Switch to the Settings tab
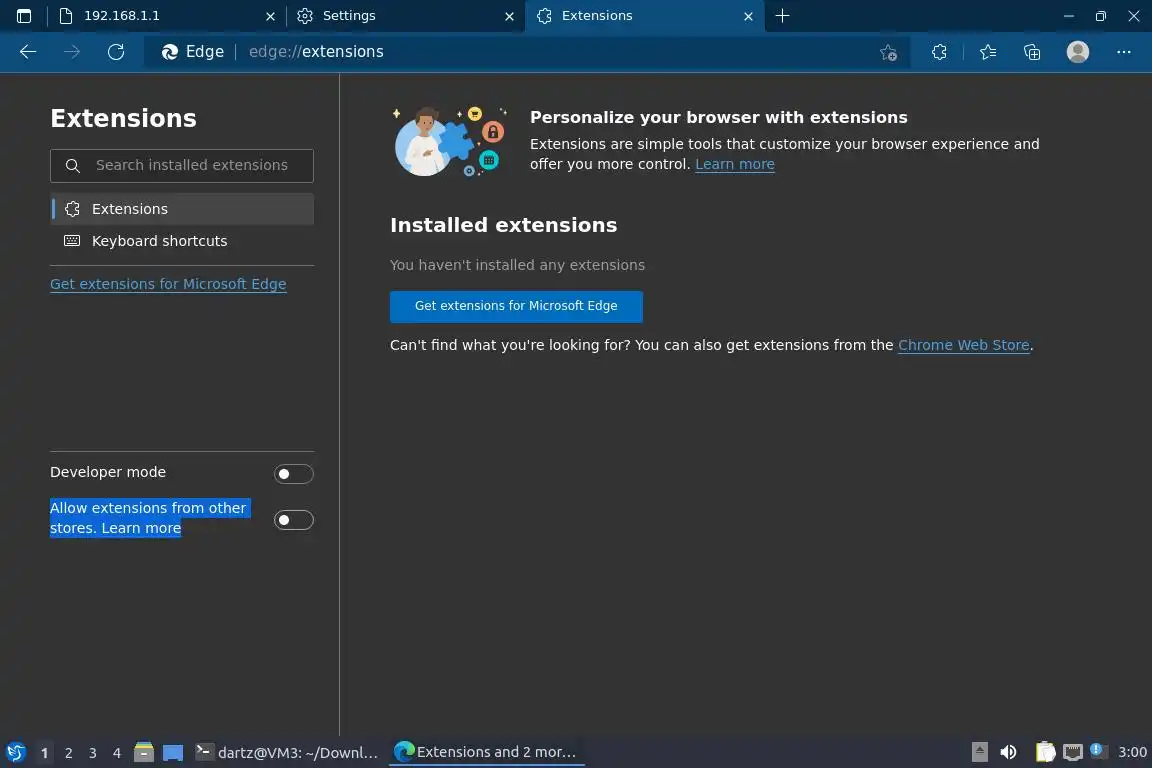Image resolution: width=1152 pixels, height=768 pixels. (405, 15)
